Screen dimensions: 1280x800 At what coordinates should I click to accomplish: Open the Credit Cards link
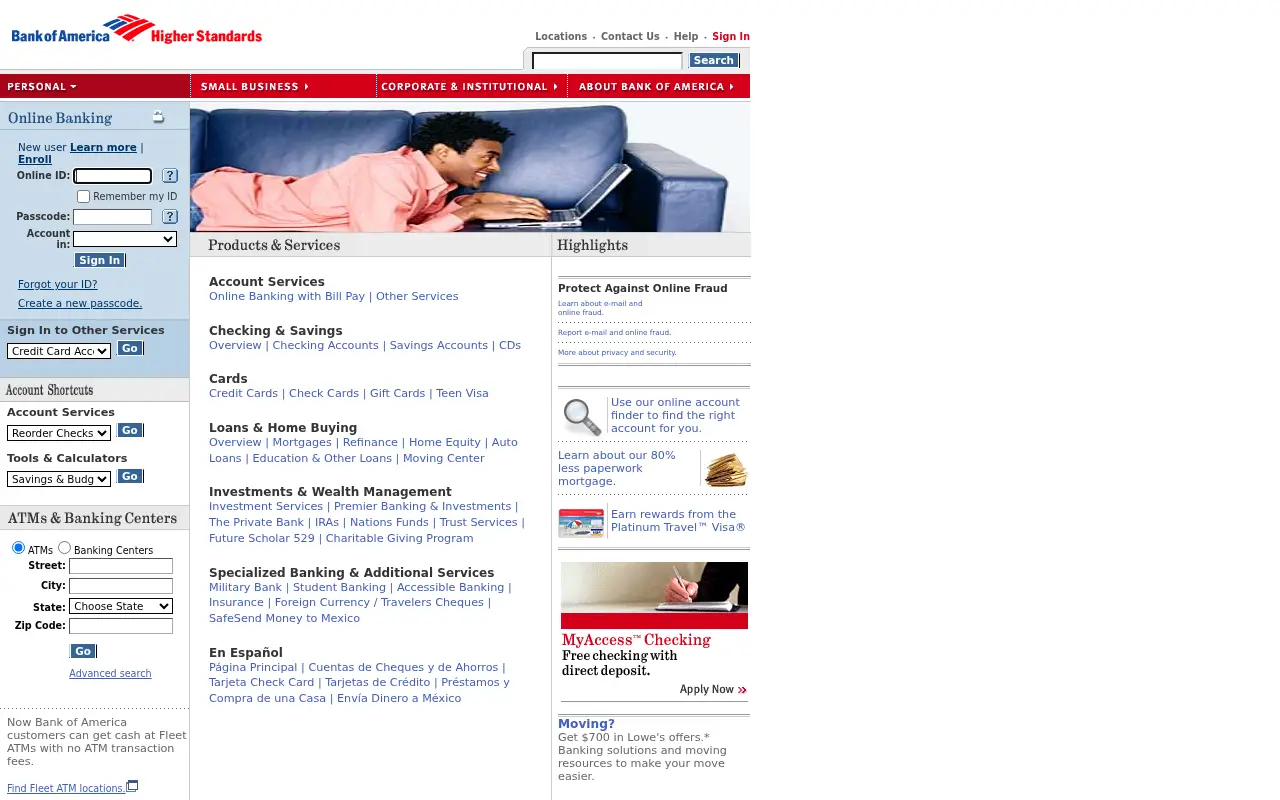pyautogui.click(x=243, y=394)
